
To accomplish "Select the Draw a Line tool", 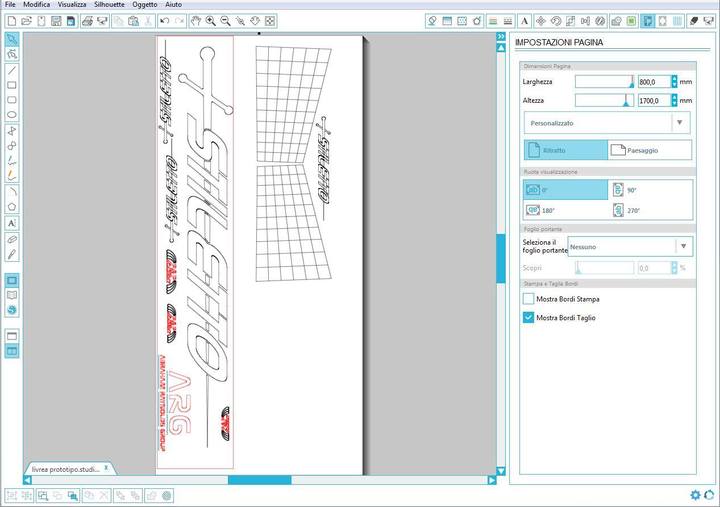I will (12, 70).
